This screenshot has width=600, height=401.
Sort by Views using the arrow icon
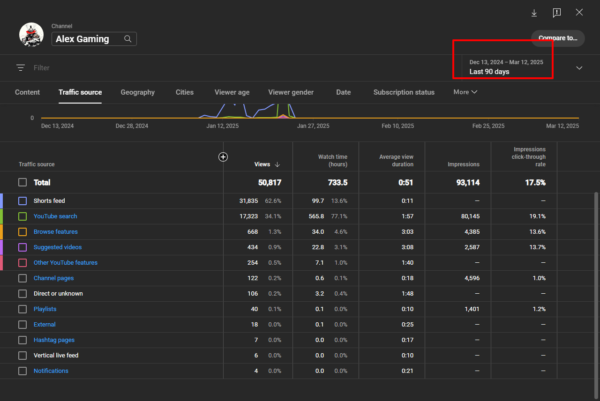[277, 164]
